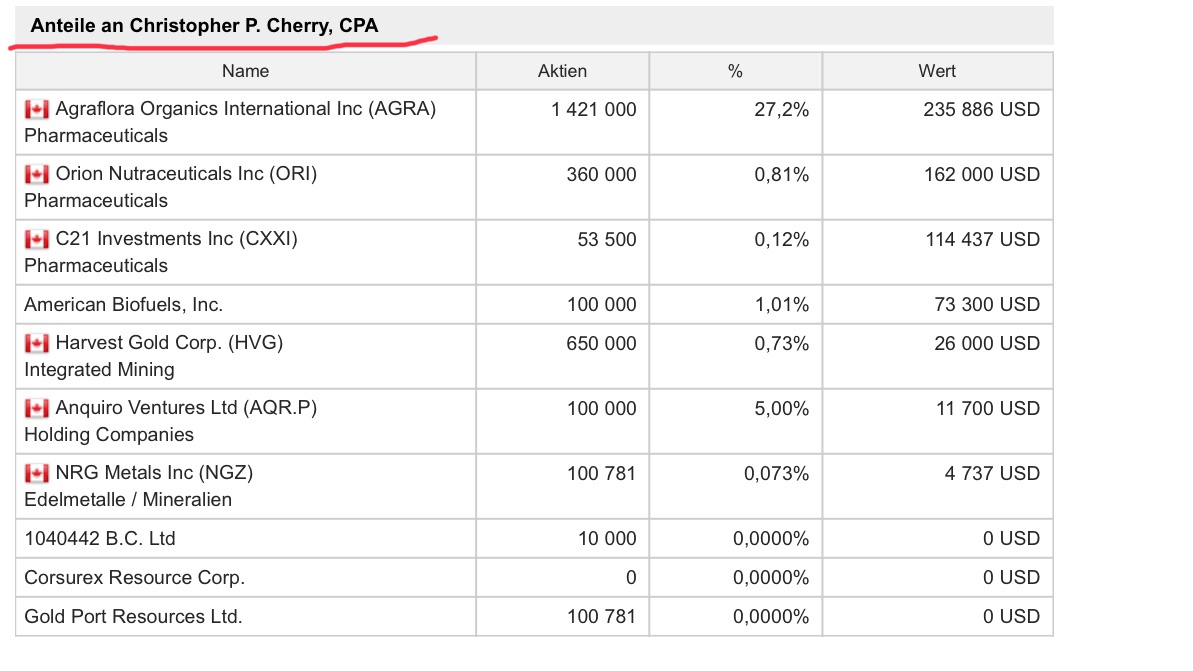This screenshot has width=1193, height=671.
Task: Click the Corsurex Resource Corp. row
Action: (135, 578)
